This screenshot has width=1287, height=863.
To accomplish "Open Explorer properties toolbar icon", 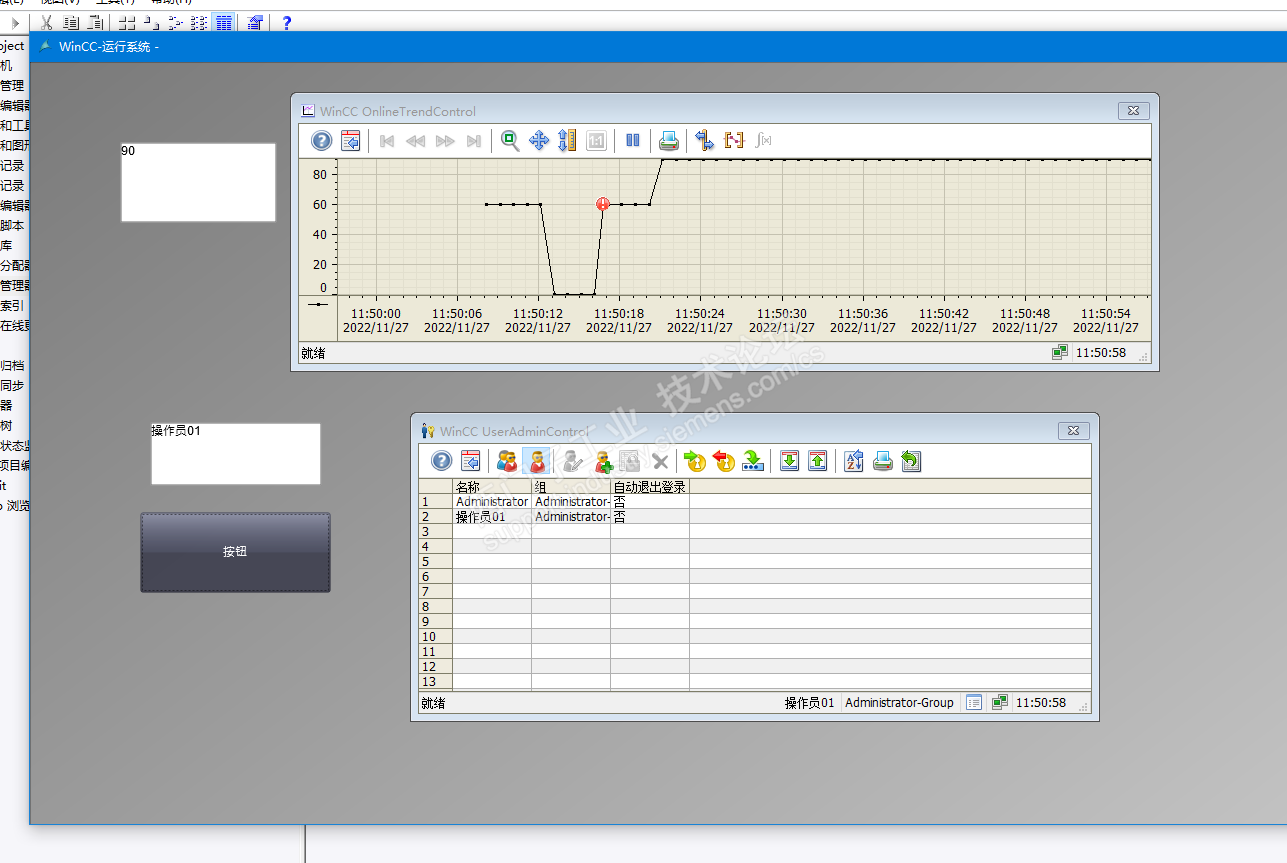I will [x=255, y=22].
